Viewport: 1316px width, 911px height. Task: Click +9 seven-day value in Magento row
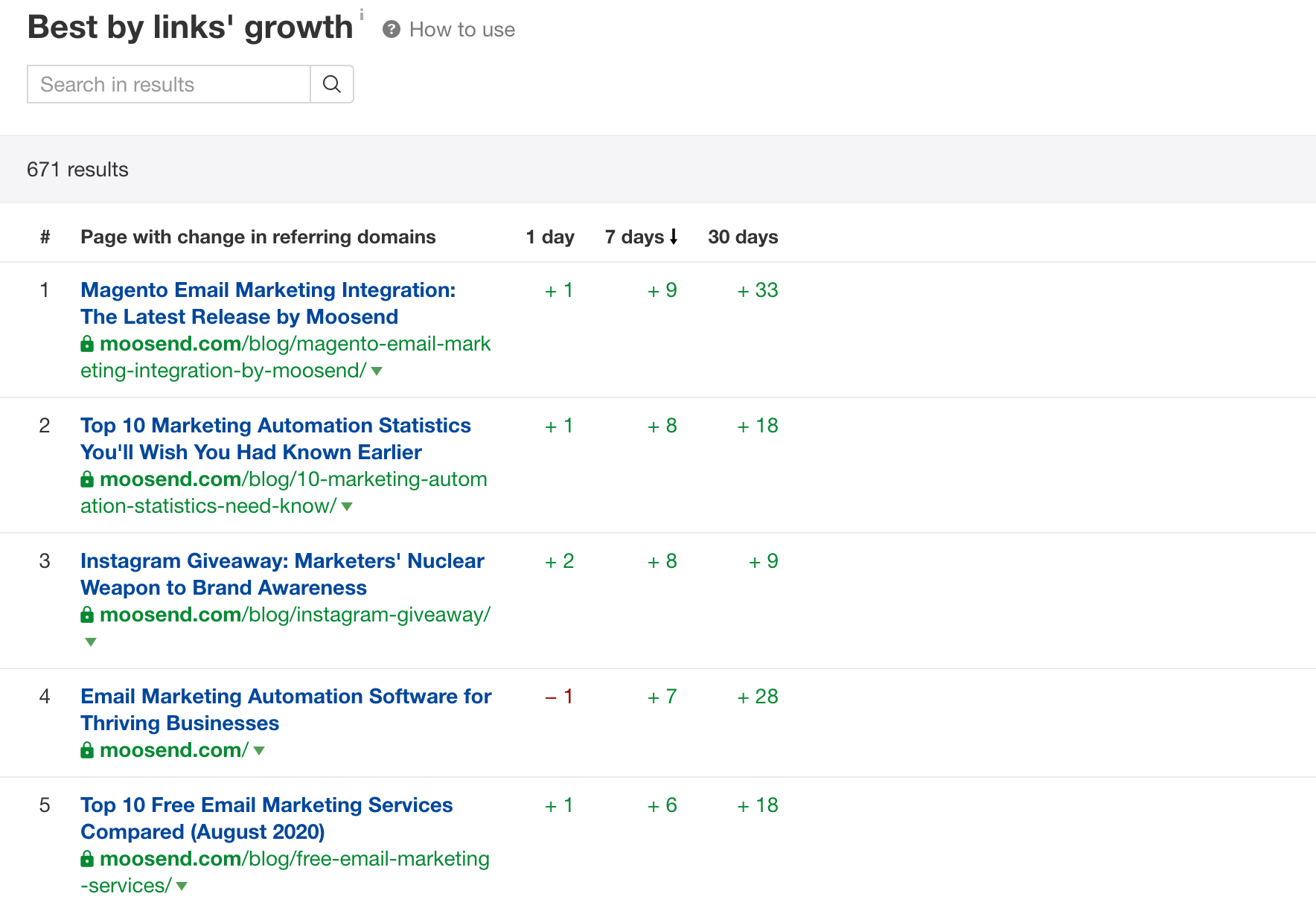pyautogui.click(x=662, y=290)
